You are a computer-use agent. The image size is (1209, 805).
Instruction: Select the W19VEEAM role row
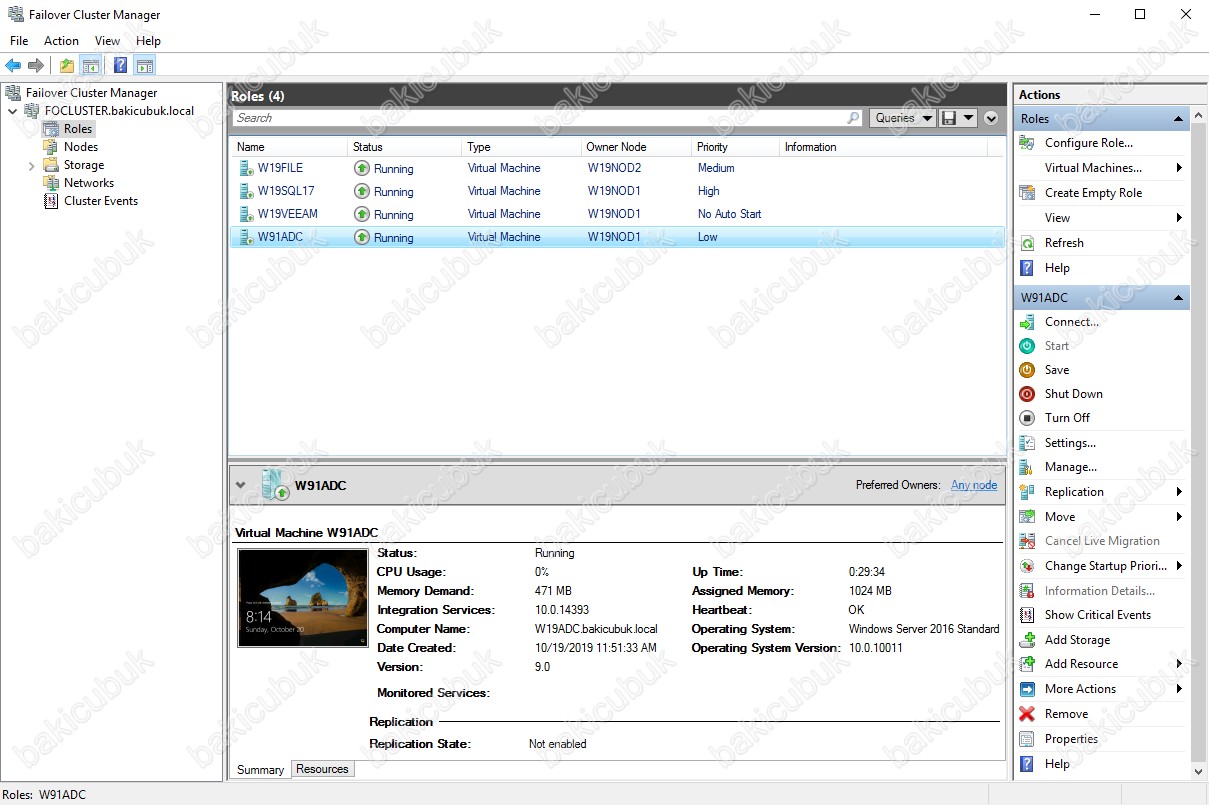coord(616,214)
